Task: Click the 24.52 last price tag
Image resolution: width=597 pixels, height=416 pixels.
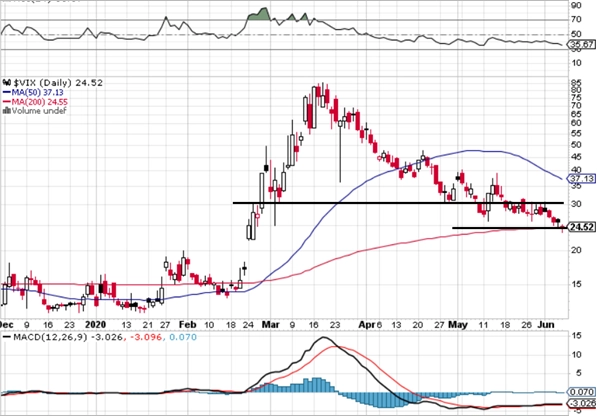Action: click(x=581, y=227)
